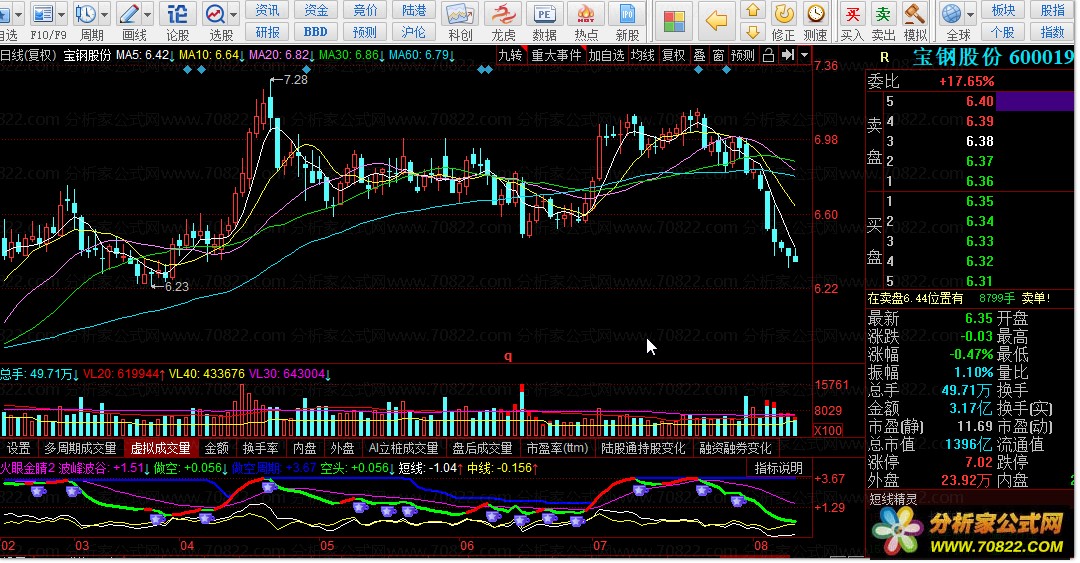Select the 画线 drawing pencil tool
1080x563 pixels.
(x=129, y=14)
